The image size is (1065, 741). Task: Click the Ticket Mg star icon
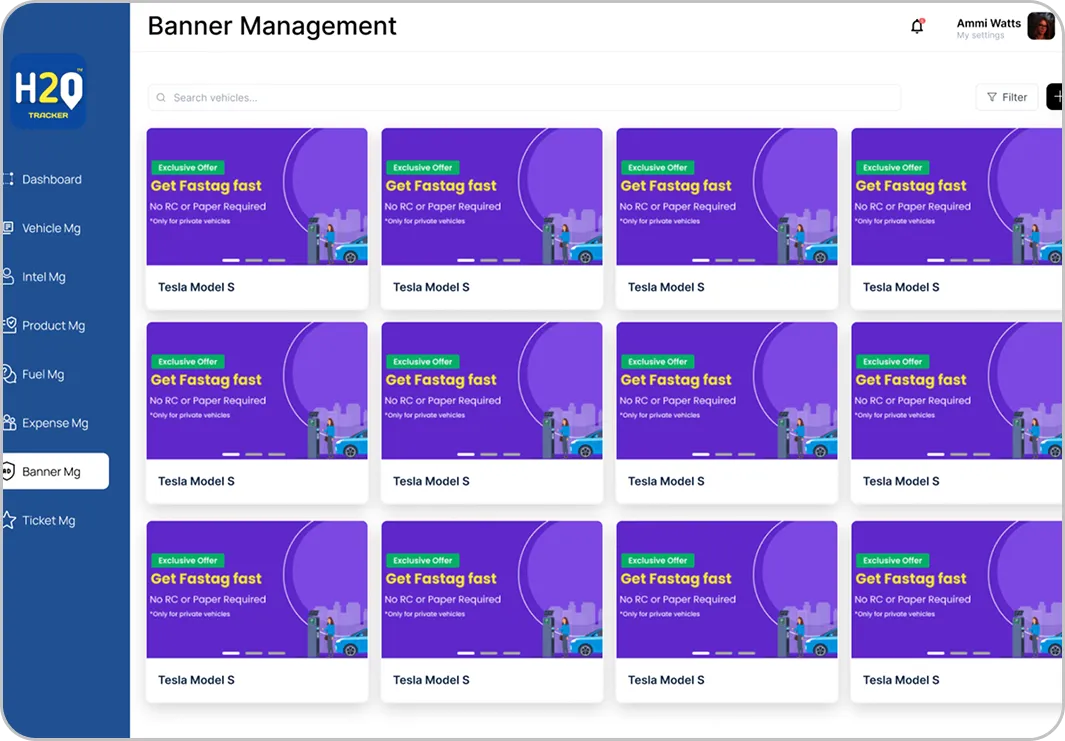click(x=9, y=520)
